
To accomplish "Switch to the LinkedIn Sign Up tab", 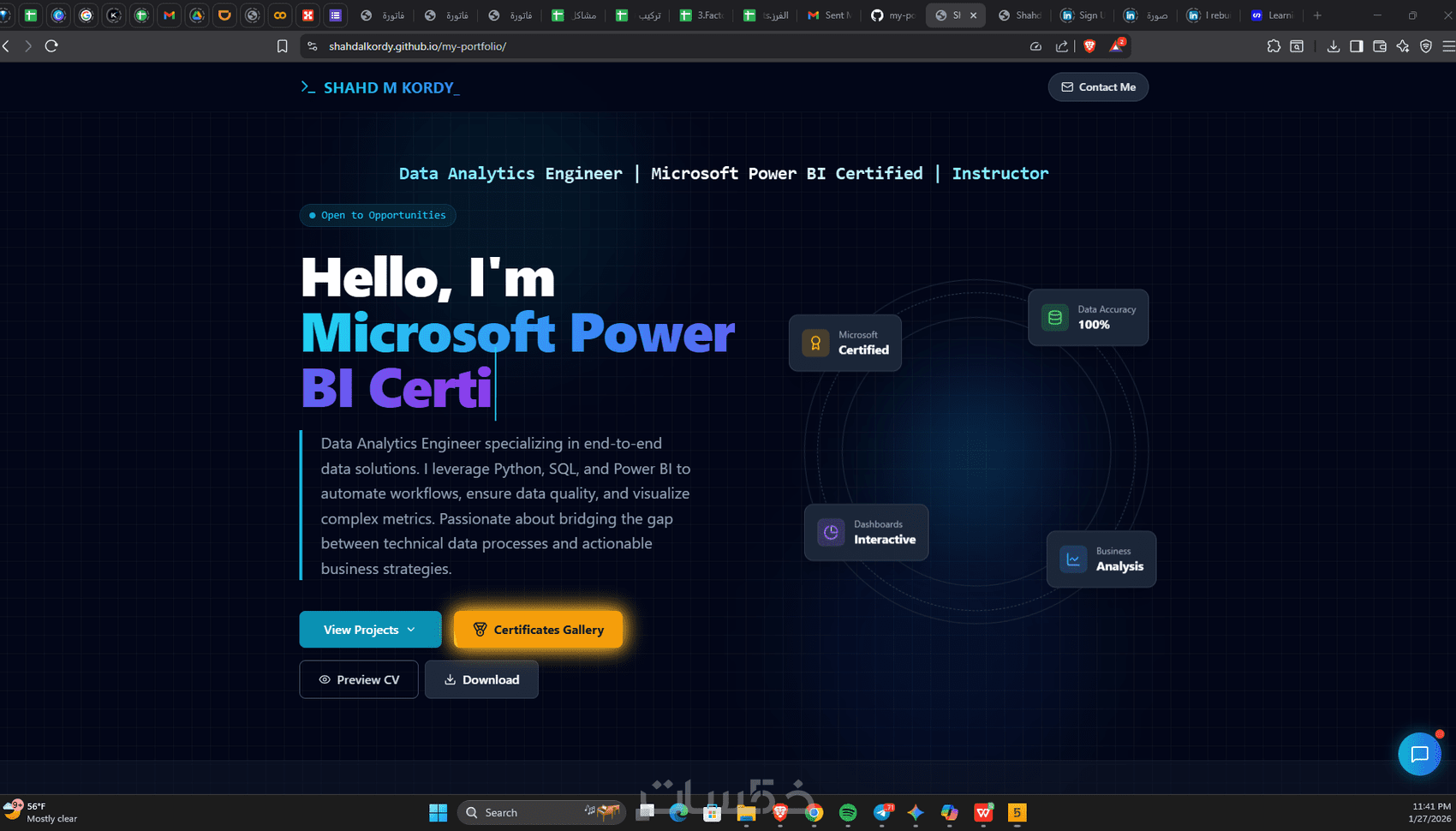I will point(1083,15).
